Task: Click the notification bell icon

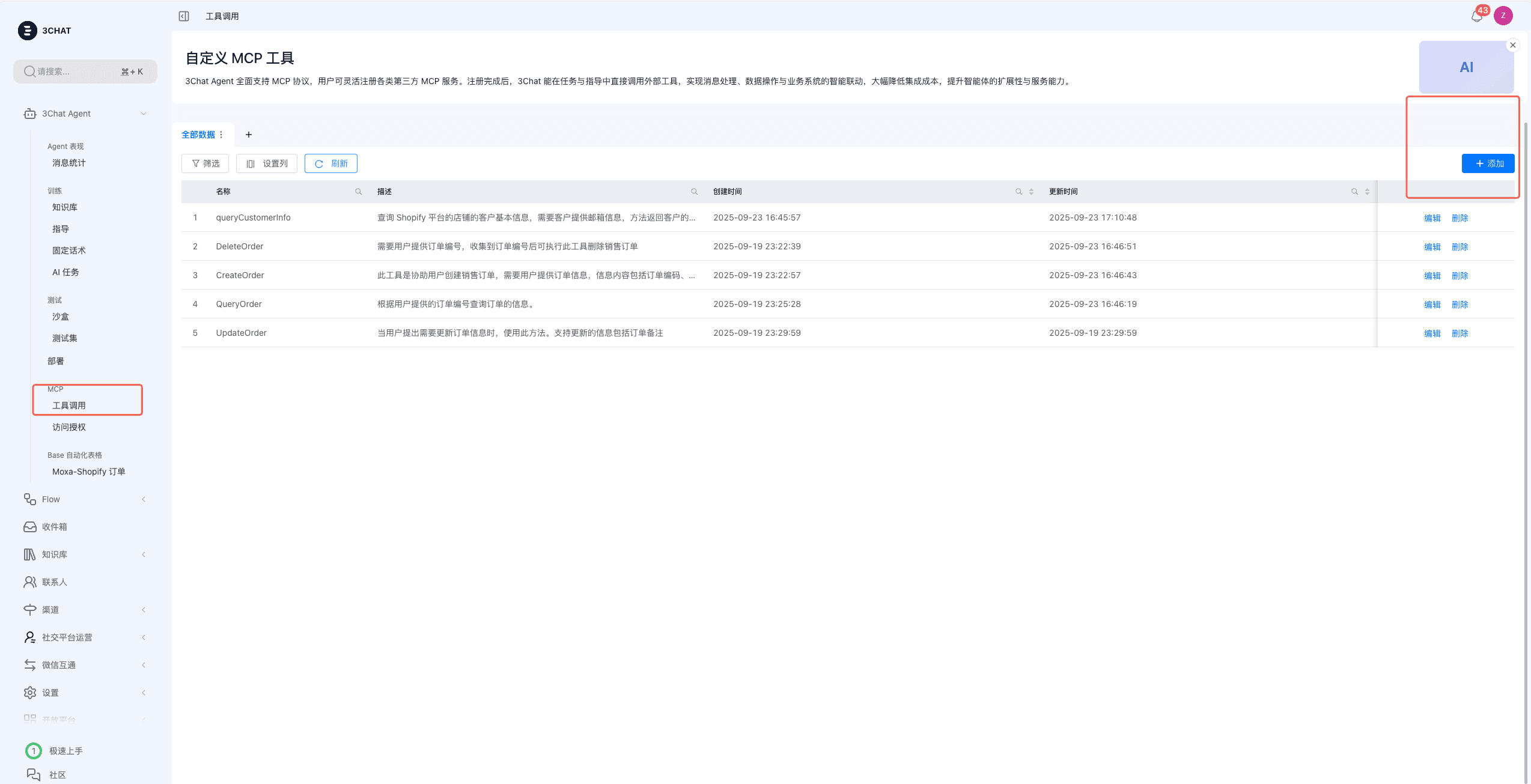Action: [1476, 16]
